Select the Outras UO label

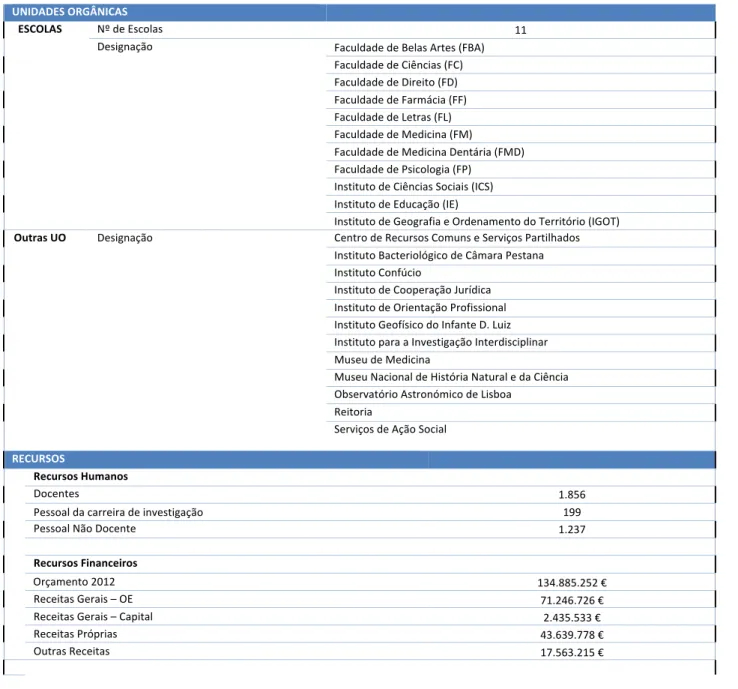(40, 238)
